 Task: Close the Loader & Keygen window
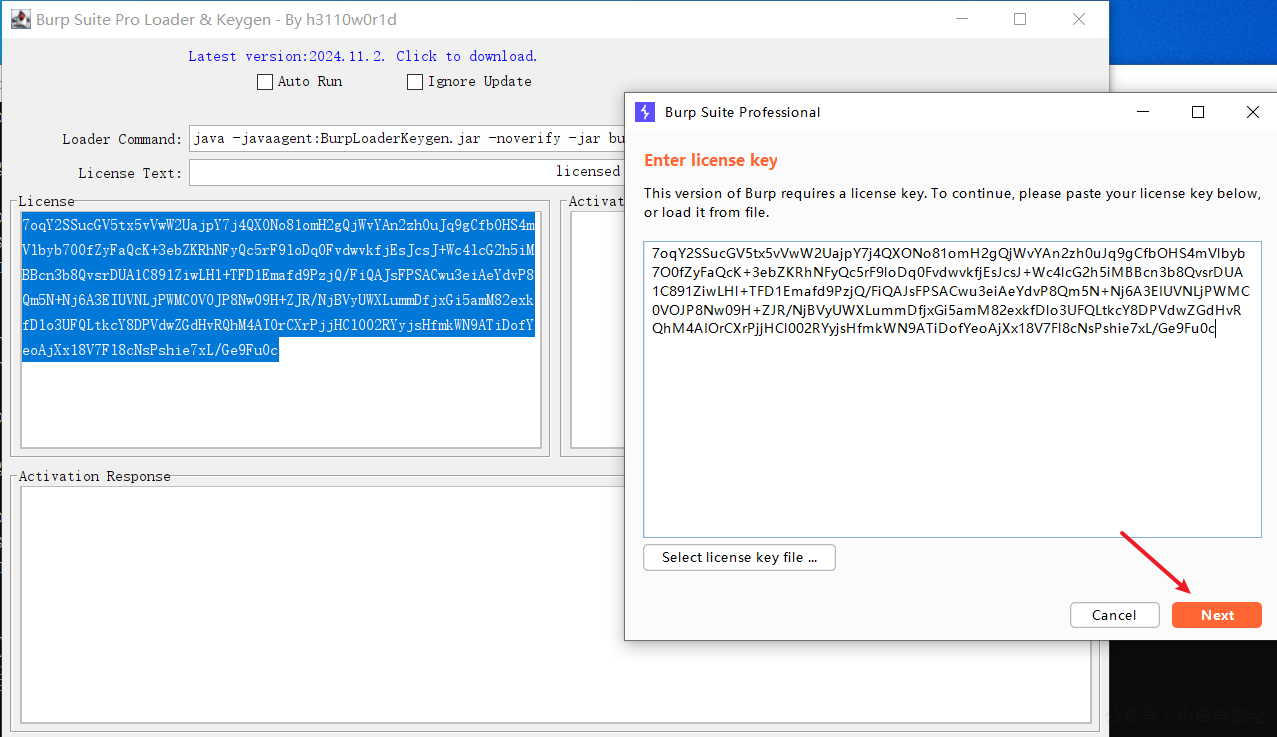[x=1079, y=19]
